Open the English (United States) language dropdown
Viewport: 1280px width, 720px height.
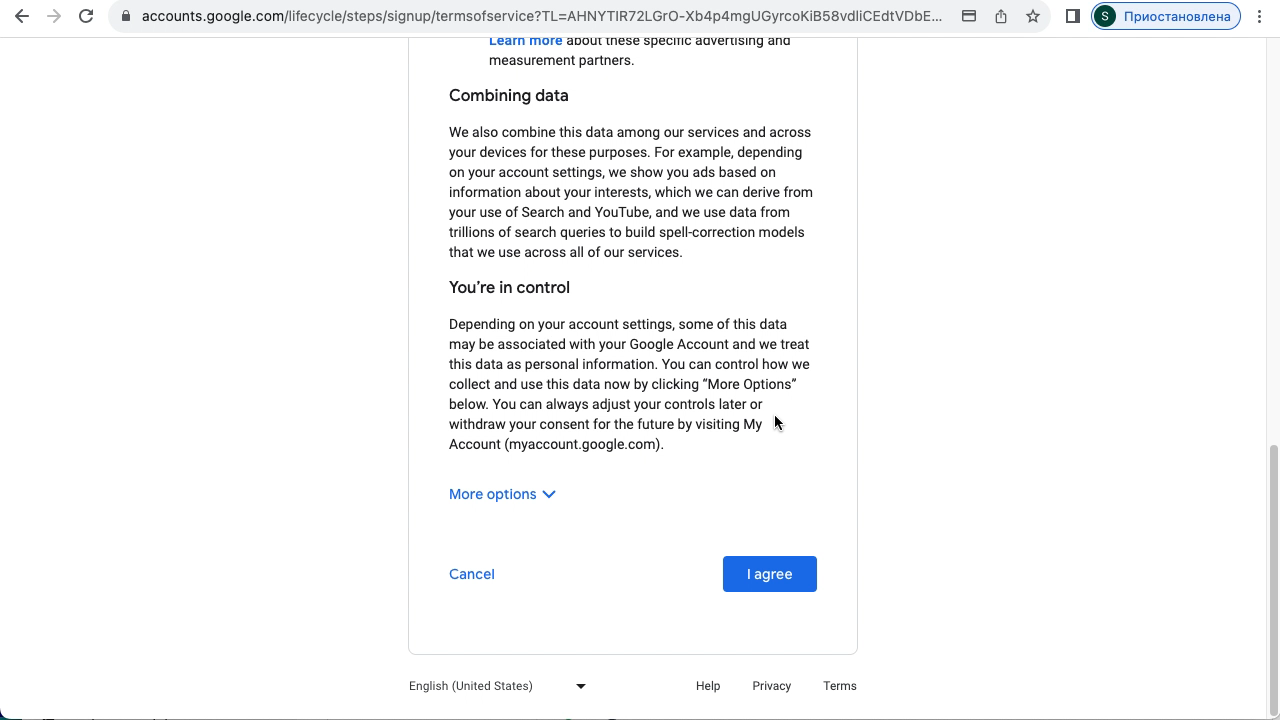click(497, 686)
